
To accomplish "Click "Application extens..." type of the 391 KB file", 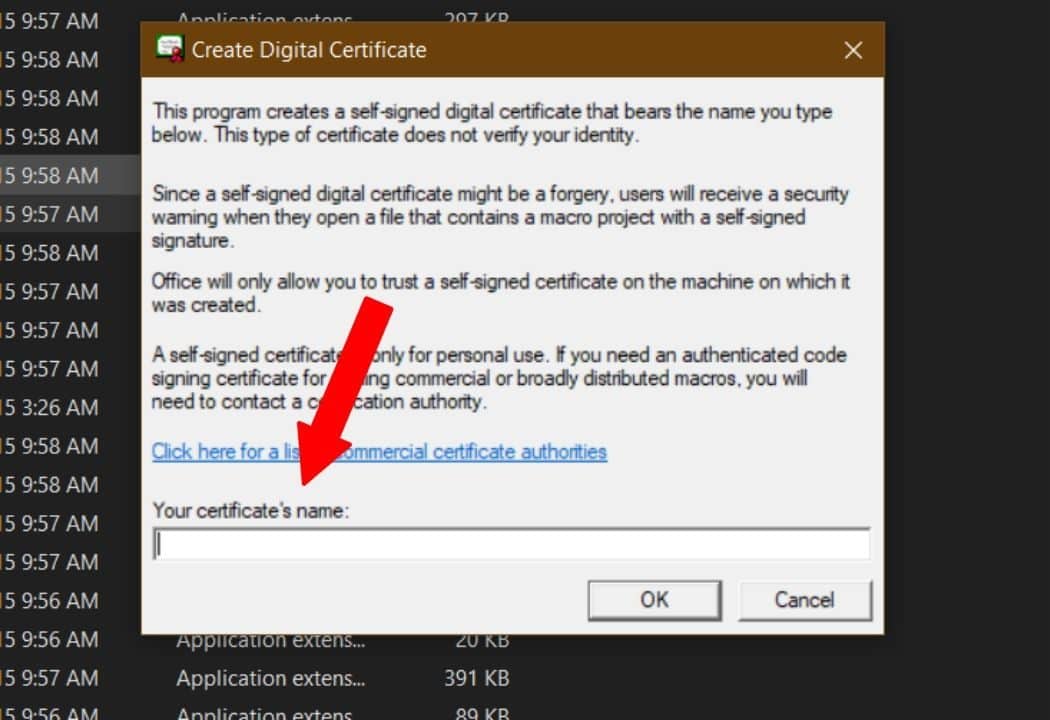I will coord(270,679).
